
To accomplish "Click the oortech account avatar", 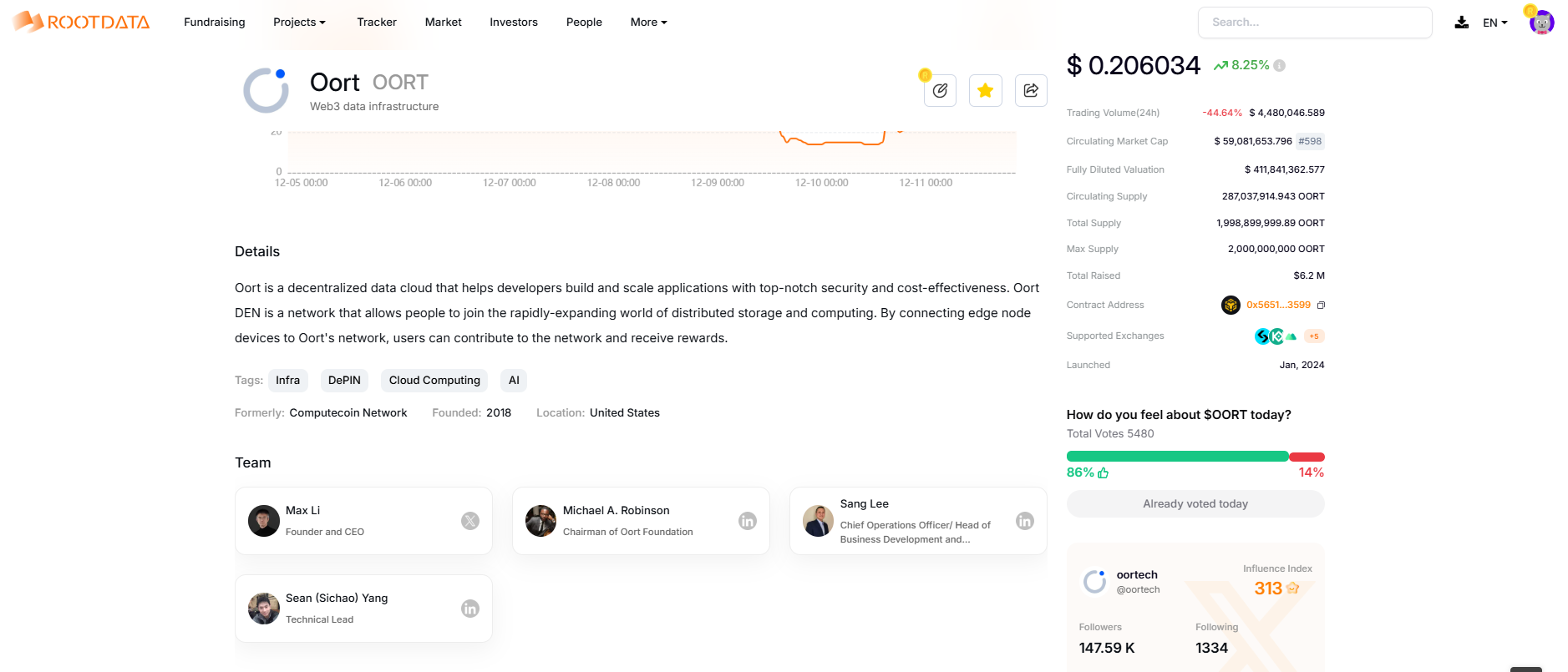I will (x=1094, y=582).
